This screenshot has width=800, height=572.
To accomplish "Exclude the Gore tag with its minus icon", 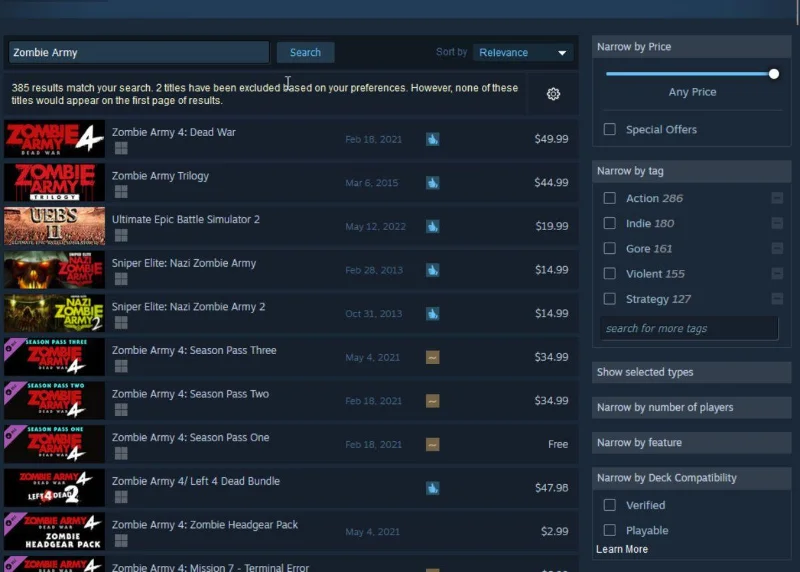I will click(x=777, y=248).
